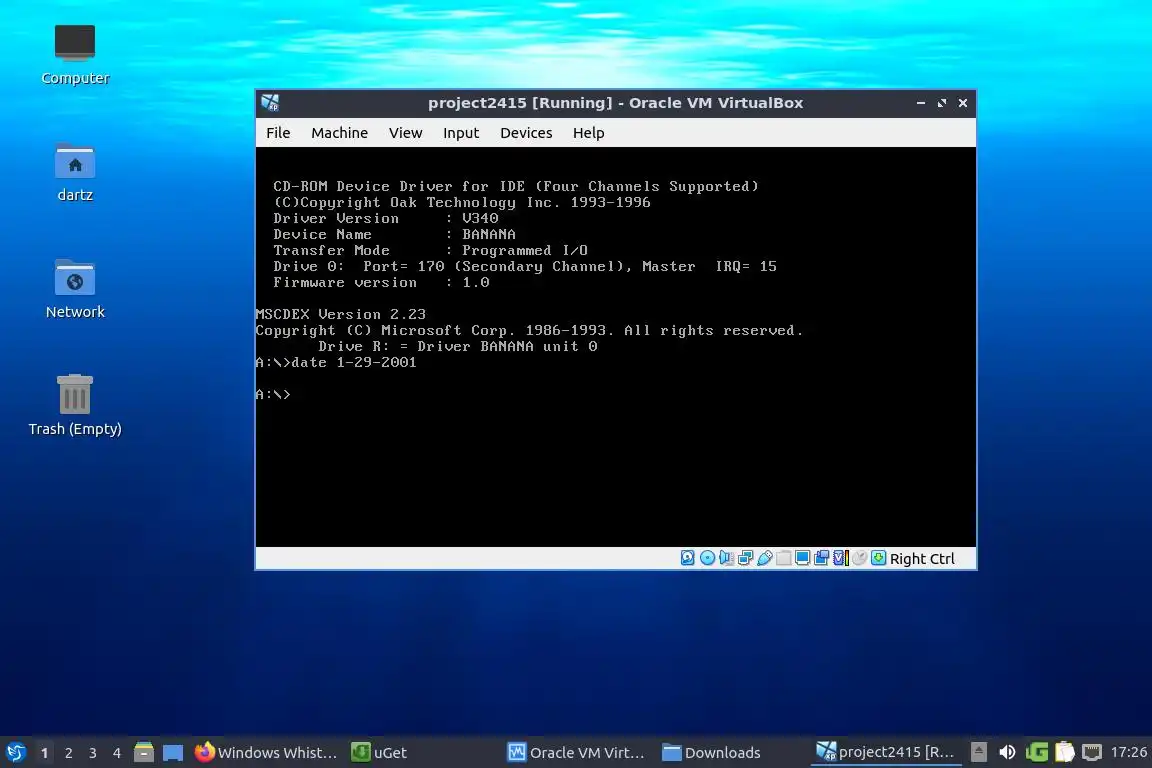Viewport: 1152px width, 768px height.
Task: Open the optical disk indicator menu
Action: (x=707, y=558)
